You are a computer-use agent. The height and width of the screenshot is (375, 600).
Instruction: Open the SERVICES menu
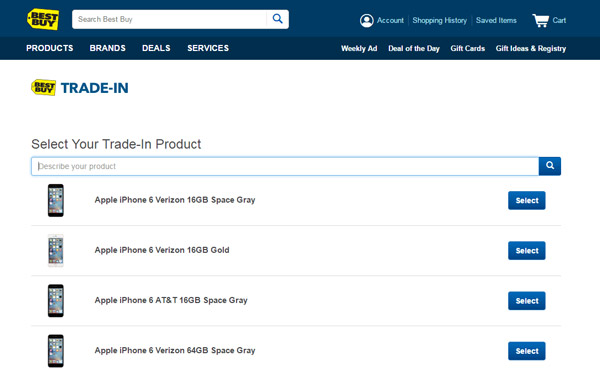208,48
